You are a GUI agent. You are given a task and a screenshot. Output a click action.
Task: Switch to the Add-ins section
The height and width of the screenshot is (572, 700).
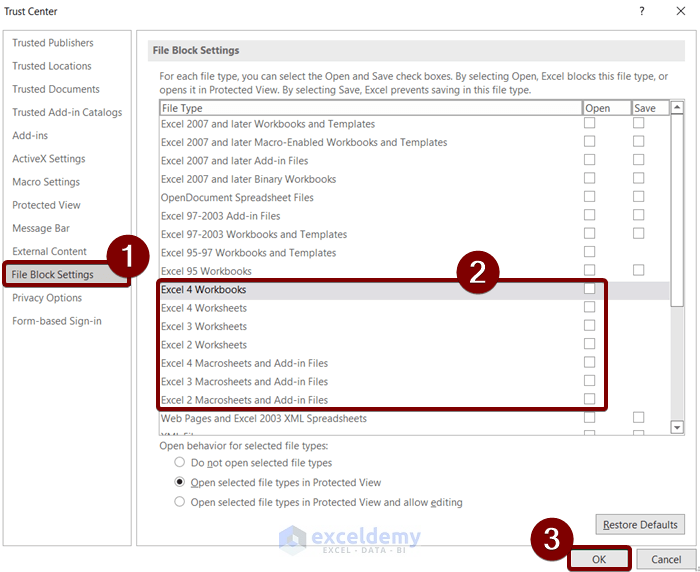30,136
